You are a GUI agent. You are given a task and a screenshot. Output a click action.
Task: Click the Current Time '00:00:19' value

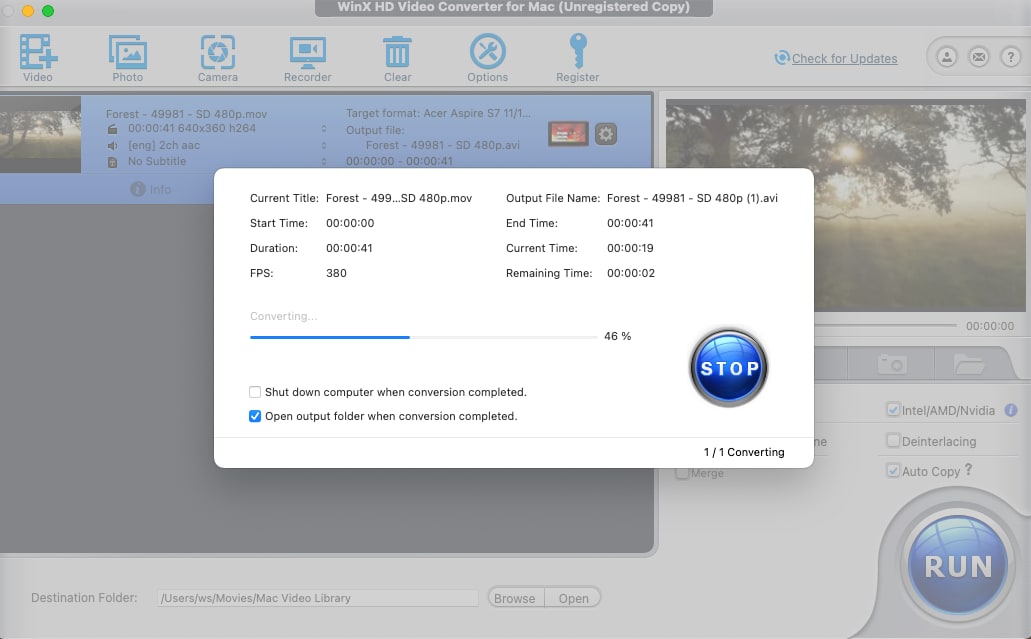point(630,248)
